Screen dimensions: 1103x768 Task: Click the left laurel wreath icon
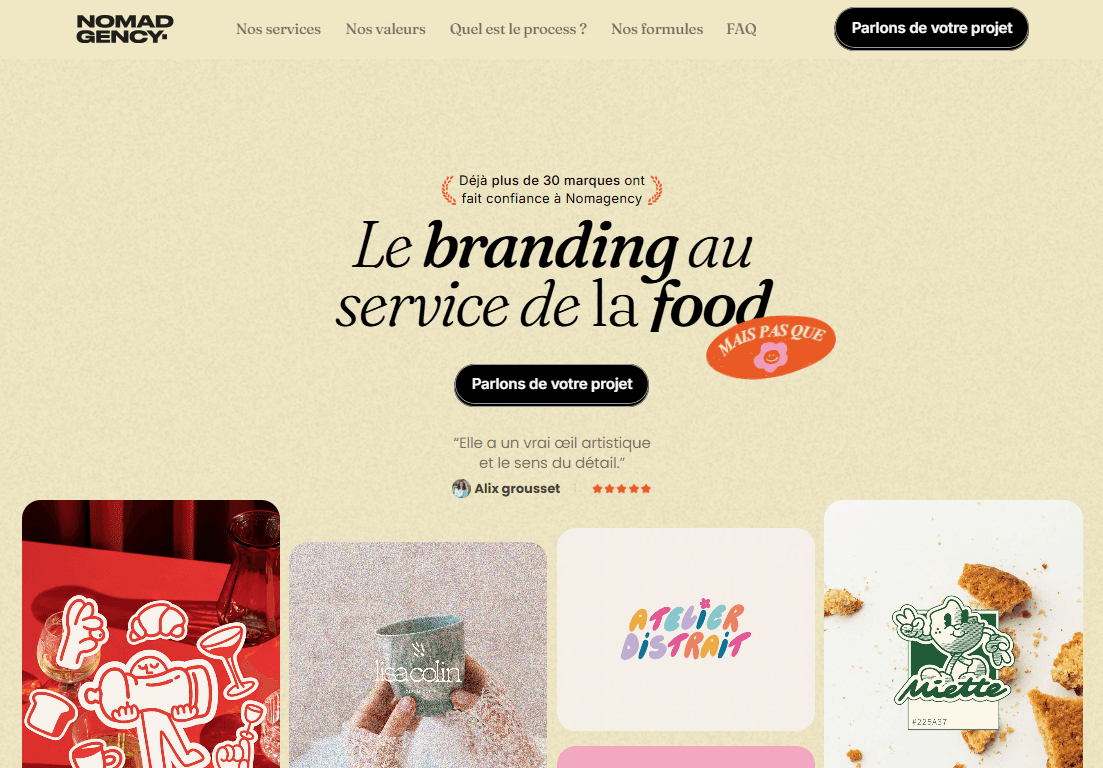click(448, 190)
